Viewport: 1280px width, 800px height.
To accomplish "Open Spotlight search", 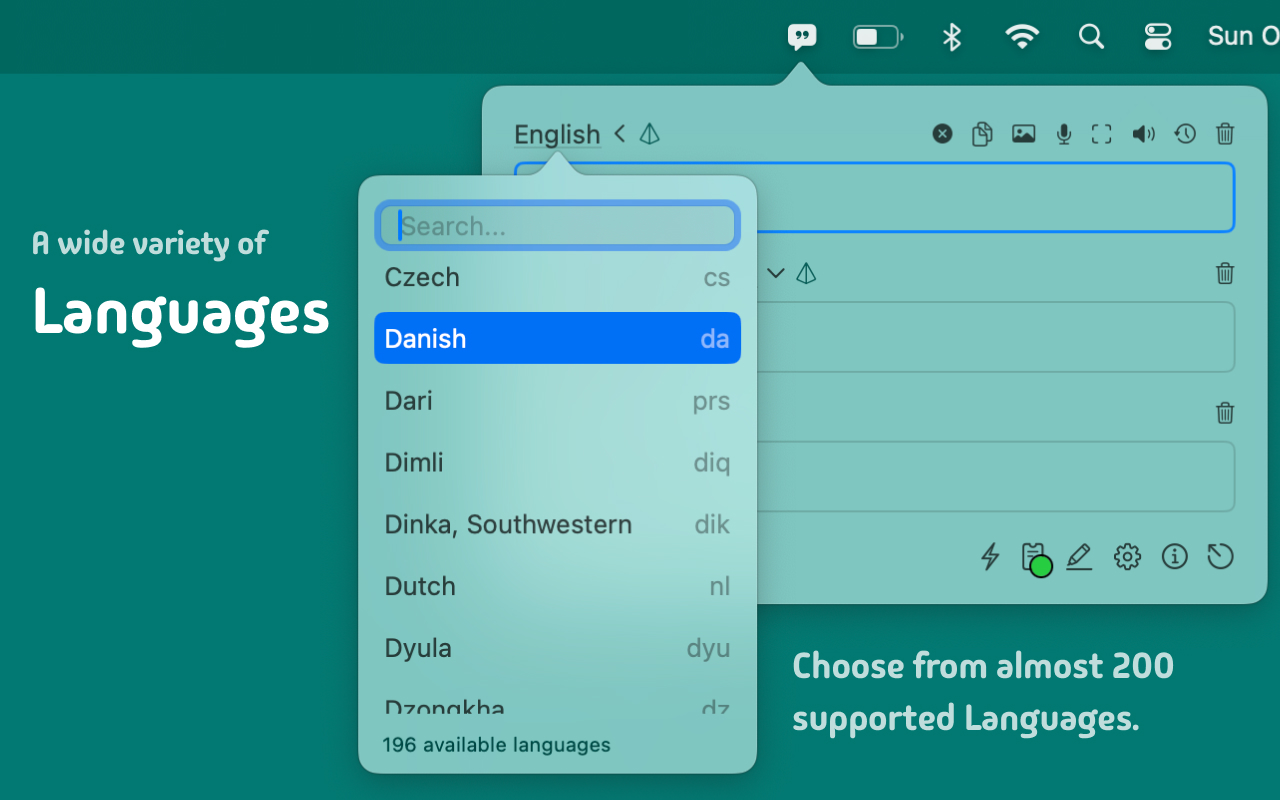I will [x=1091, y=37].
